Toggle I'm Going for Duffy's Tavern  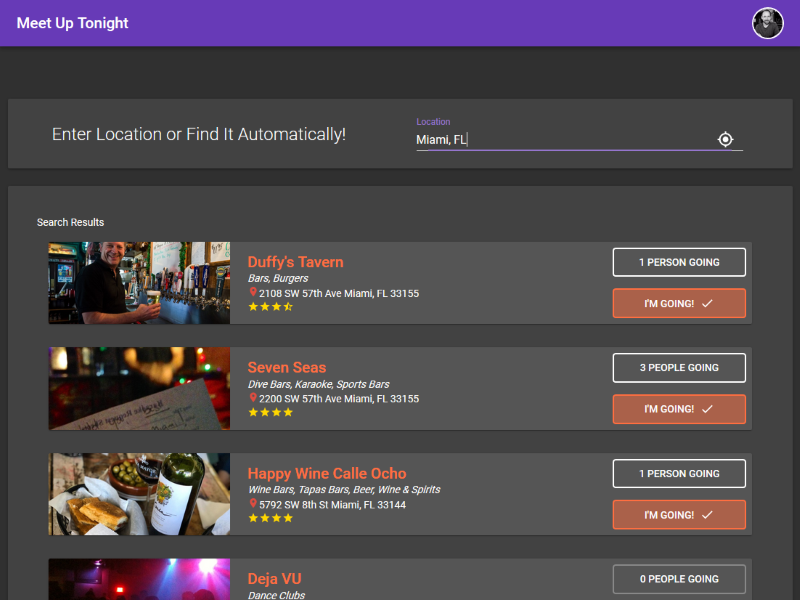click(x=679, y=303)
